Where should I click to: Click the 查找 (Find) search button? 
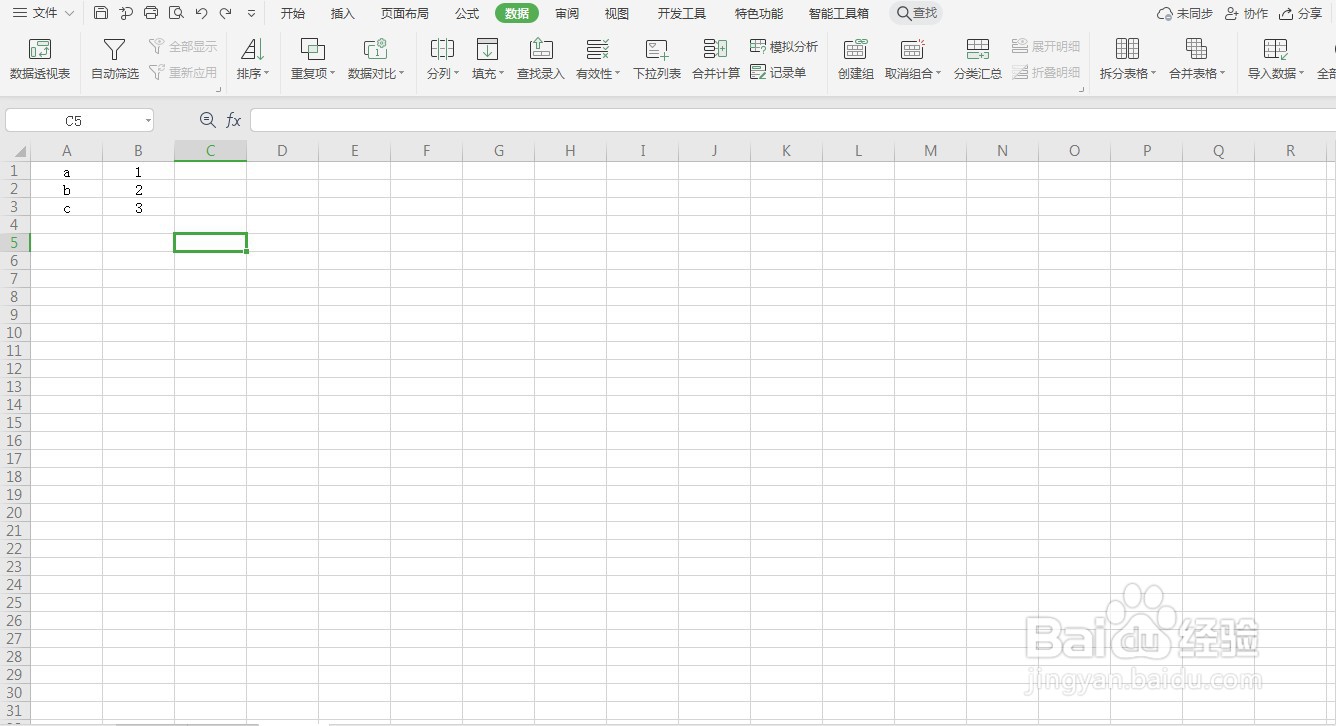coord(916,13)
